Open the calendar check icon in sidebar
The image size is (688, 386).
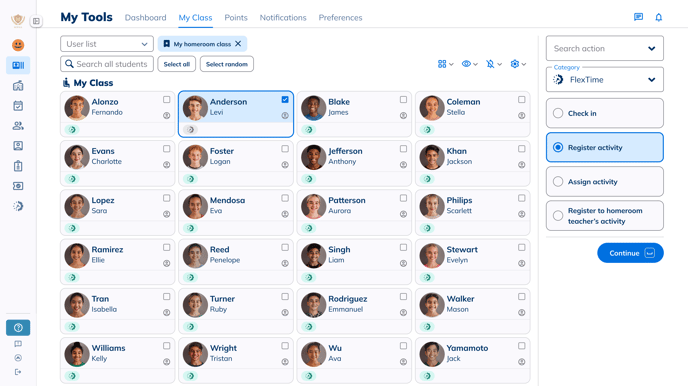pyautogui.click(x=18, y=106)
